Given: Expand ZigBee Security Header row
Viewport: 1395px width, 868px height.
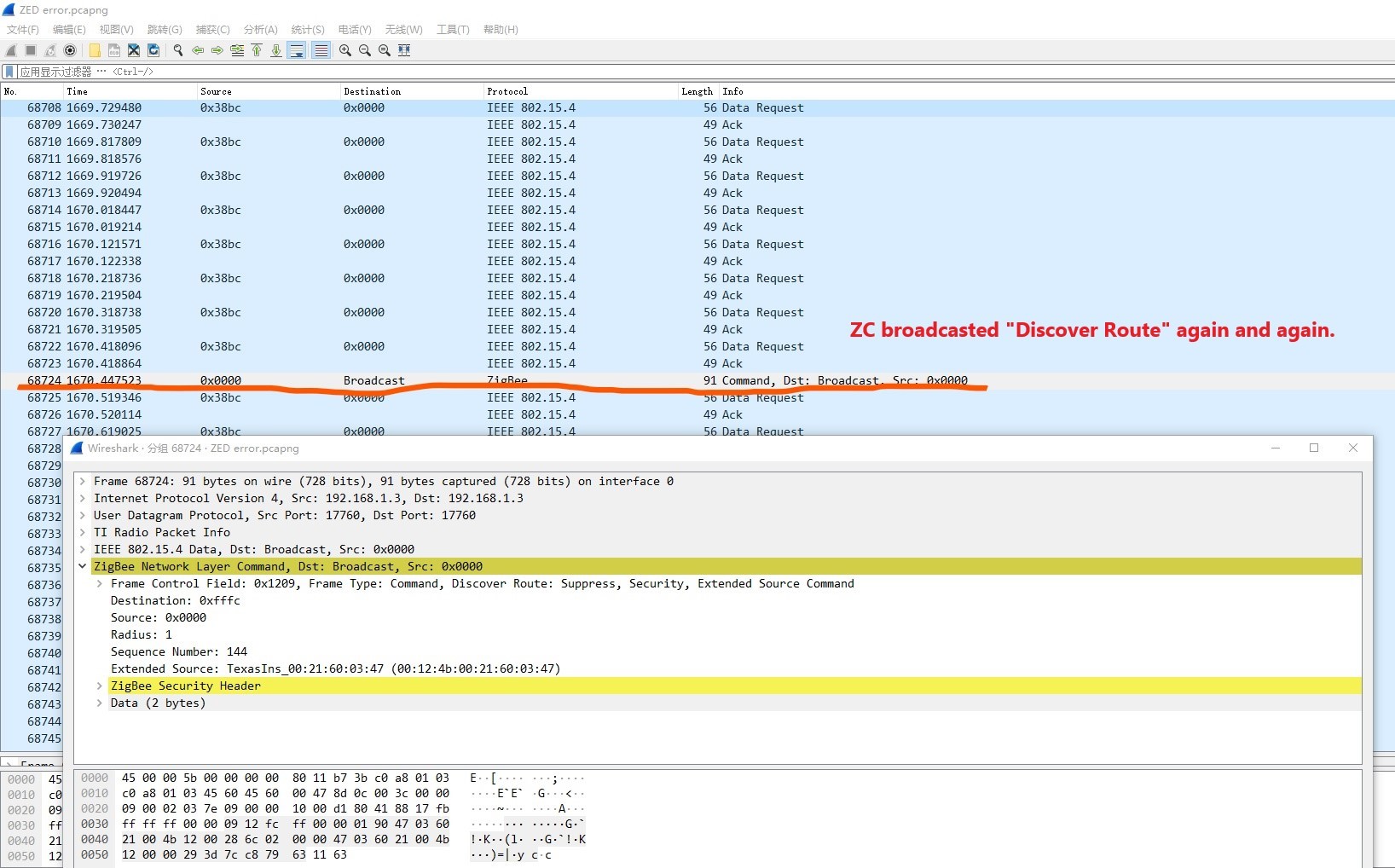Looking at the screenshot, I should 100,686.
